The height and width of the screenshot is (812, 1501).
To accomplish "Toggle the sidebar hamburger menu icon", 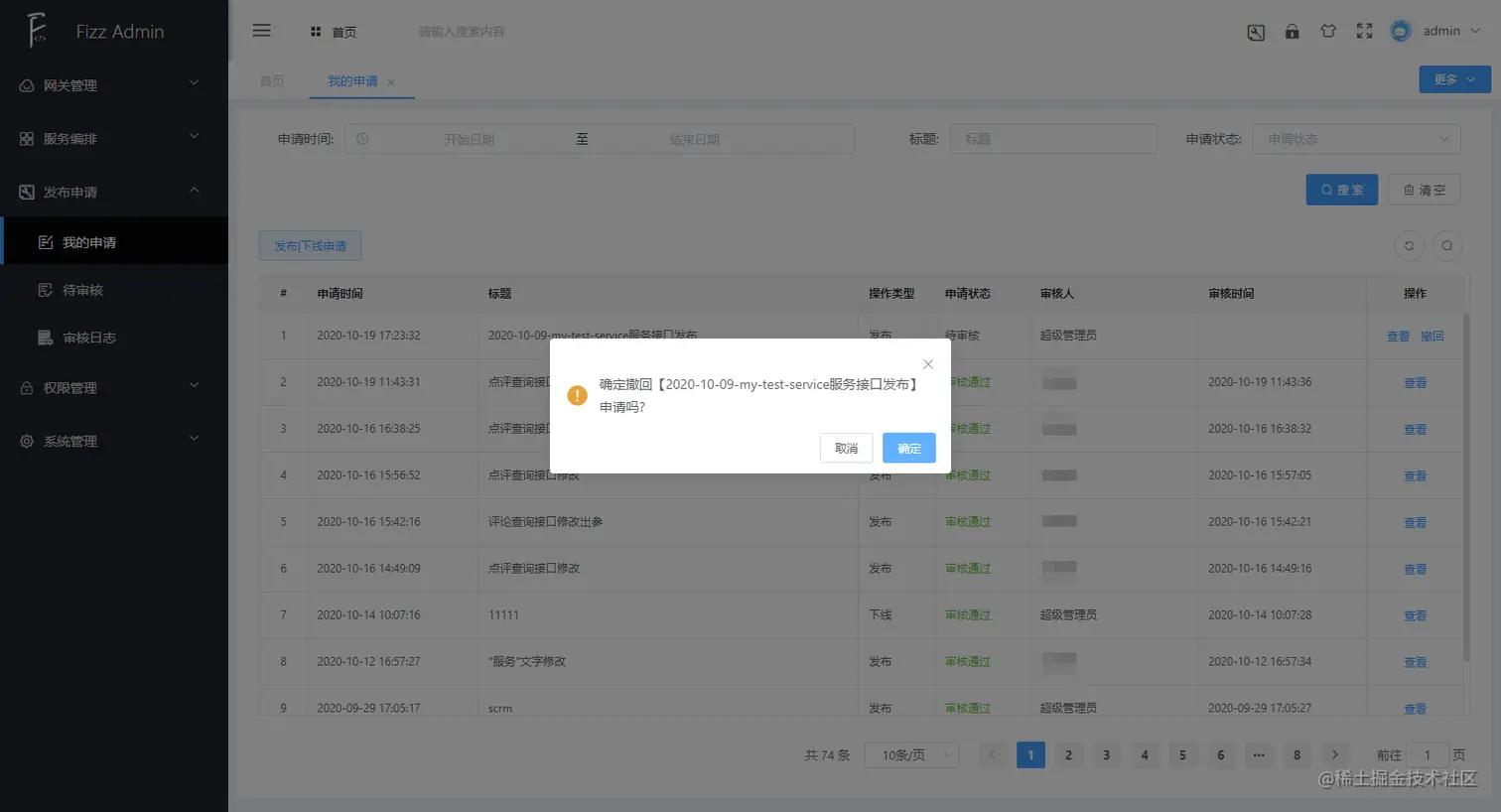I will 262,31.
